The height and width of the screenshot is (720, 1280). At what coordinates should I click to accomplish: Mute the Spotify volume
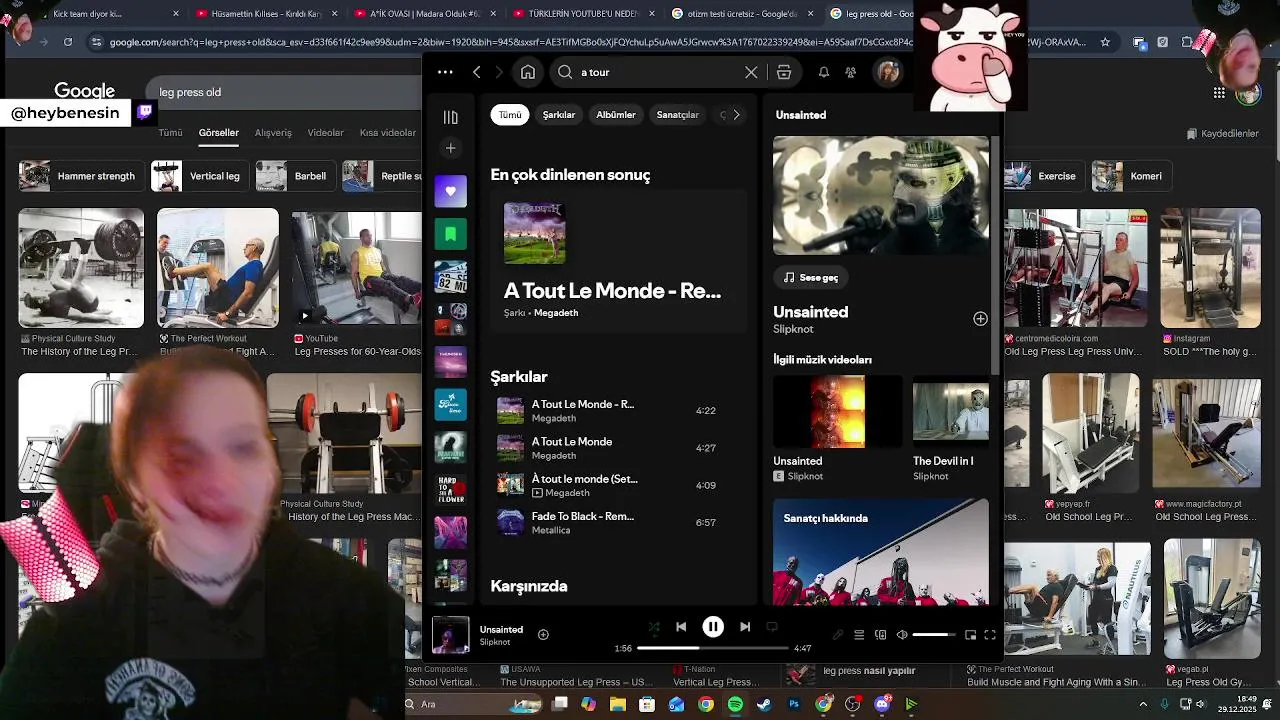(x=902, y=635)
